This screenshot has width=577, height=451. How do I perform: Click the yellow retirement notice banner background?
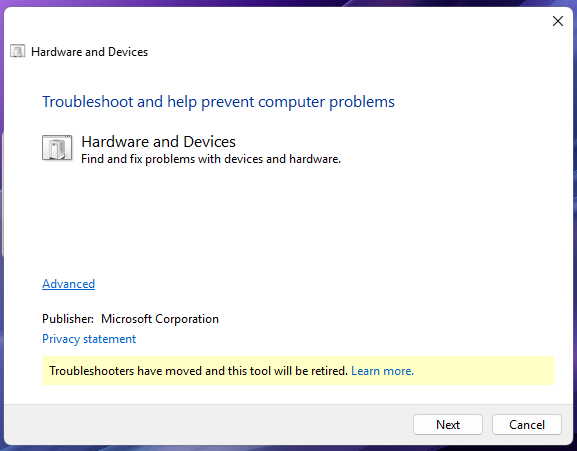tap(486, 371)
